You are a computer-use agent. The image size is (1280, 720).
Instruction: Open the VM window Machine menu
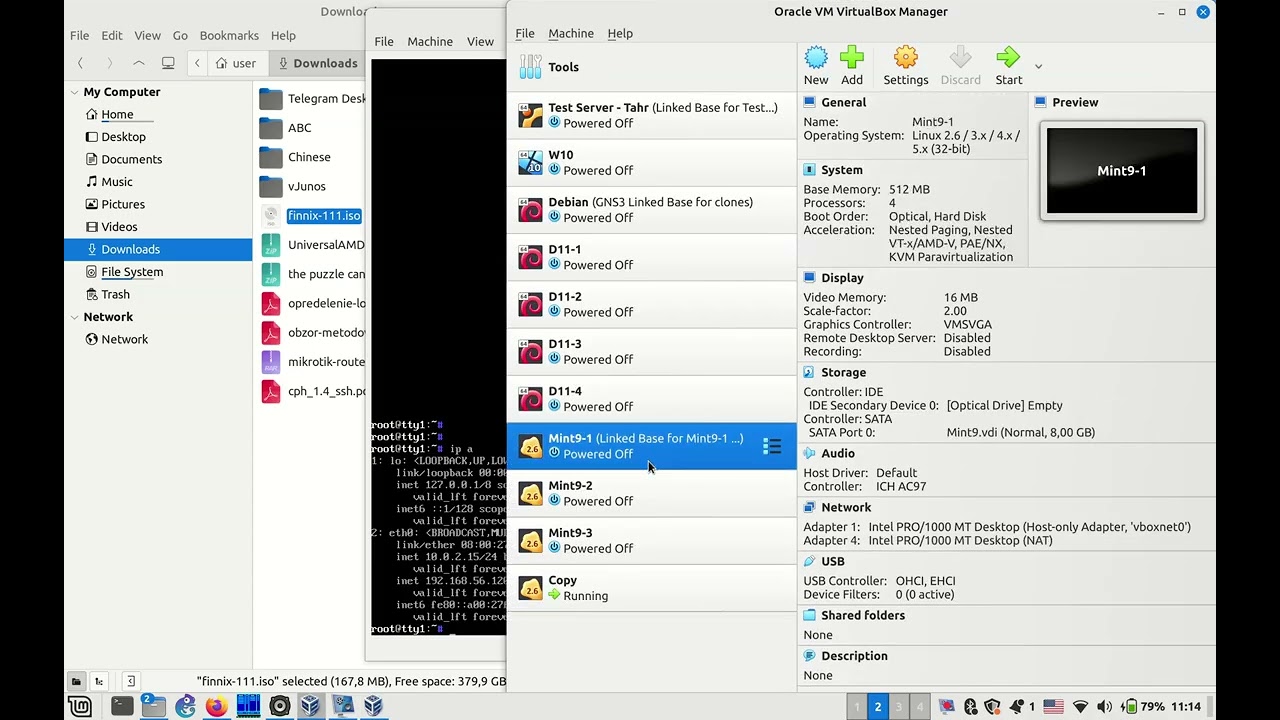[x=430, y=41]
